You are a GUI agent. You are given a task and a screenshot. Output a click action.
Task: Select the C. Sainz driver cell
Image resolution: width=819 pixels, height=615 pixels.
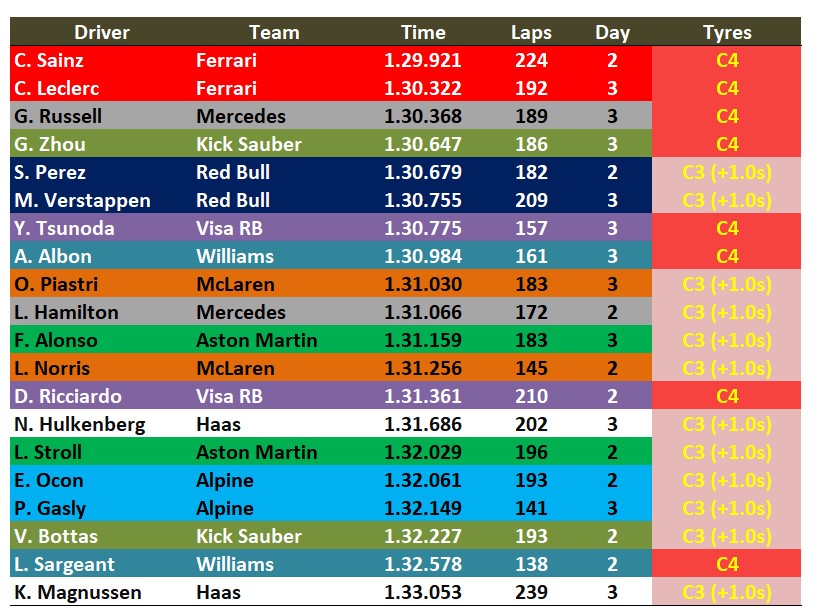coord(49,60)
